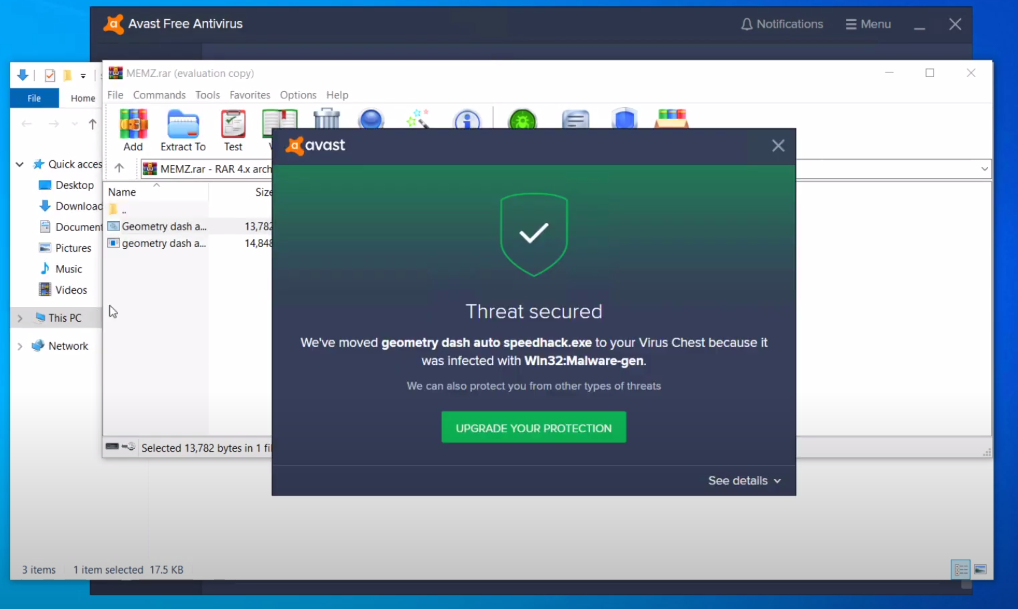Switch Explorer to large icons view

(x=980, y=569)
